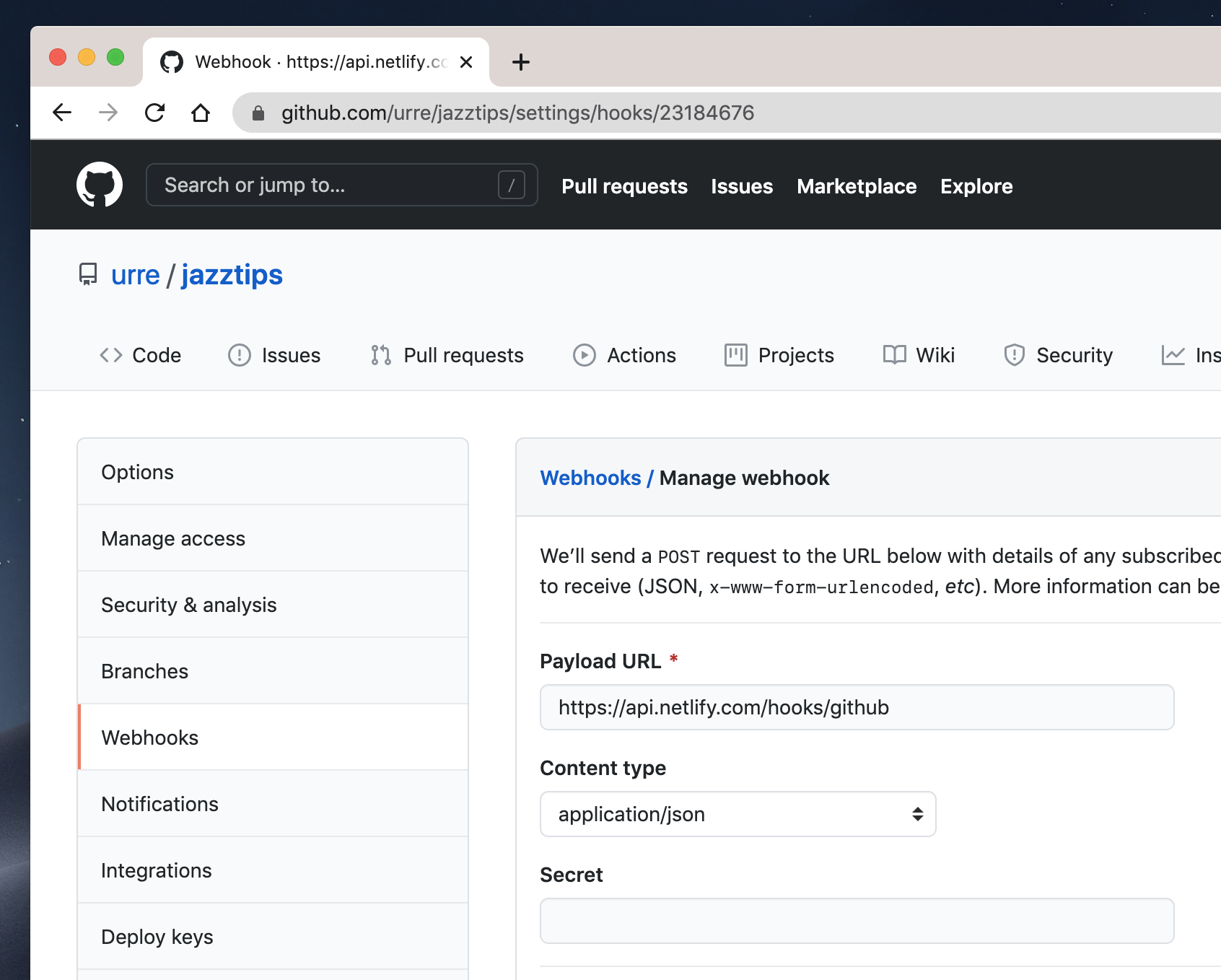Click the browser address bar URL
This screenshot has height=980, width=1221.
[x=517, y=113]
